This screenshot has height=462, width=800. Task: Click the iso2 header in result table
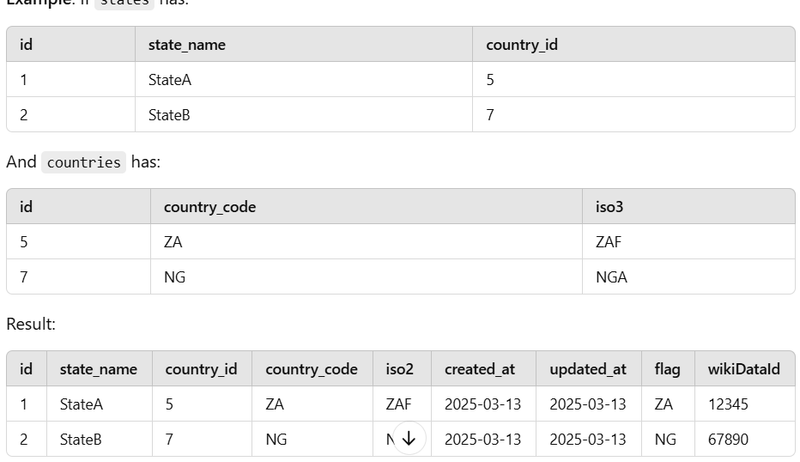click(x=399, y=369)
